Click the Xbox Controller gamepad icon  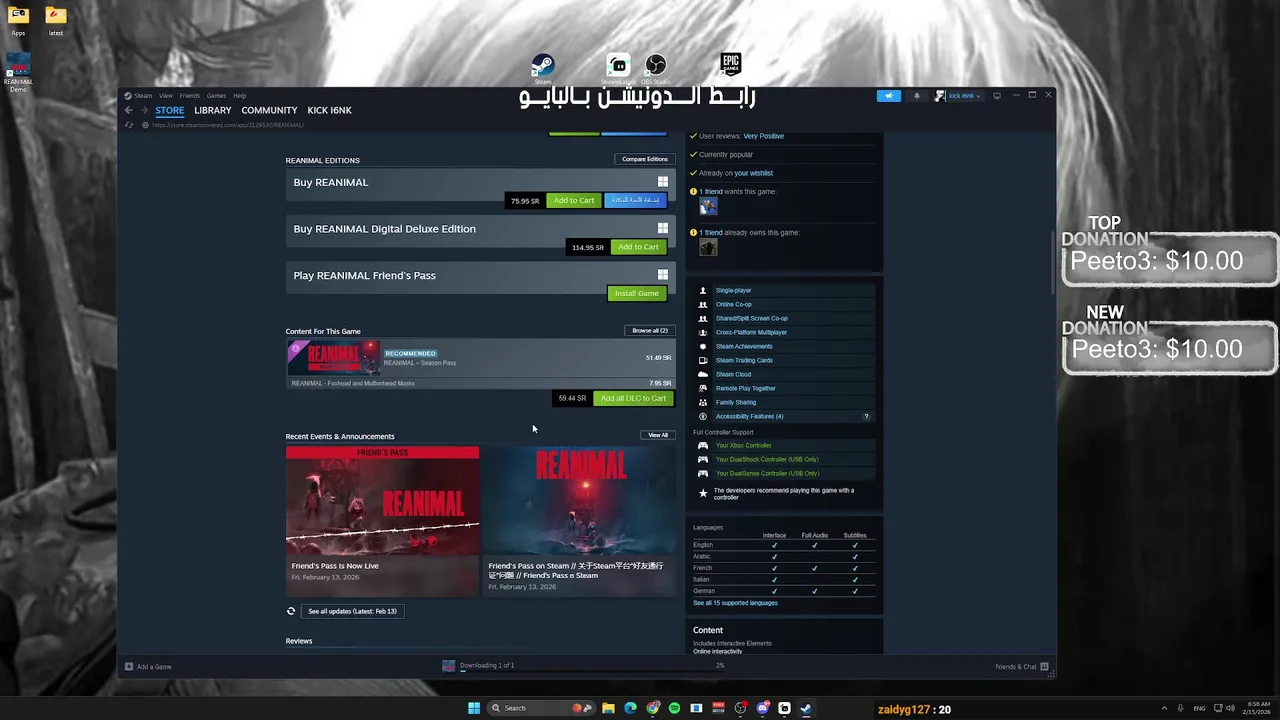click(702, 445)
